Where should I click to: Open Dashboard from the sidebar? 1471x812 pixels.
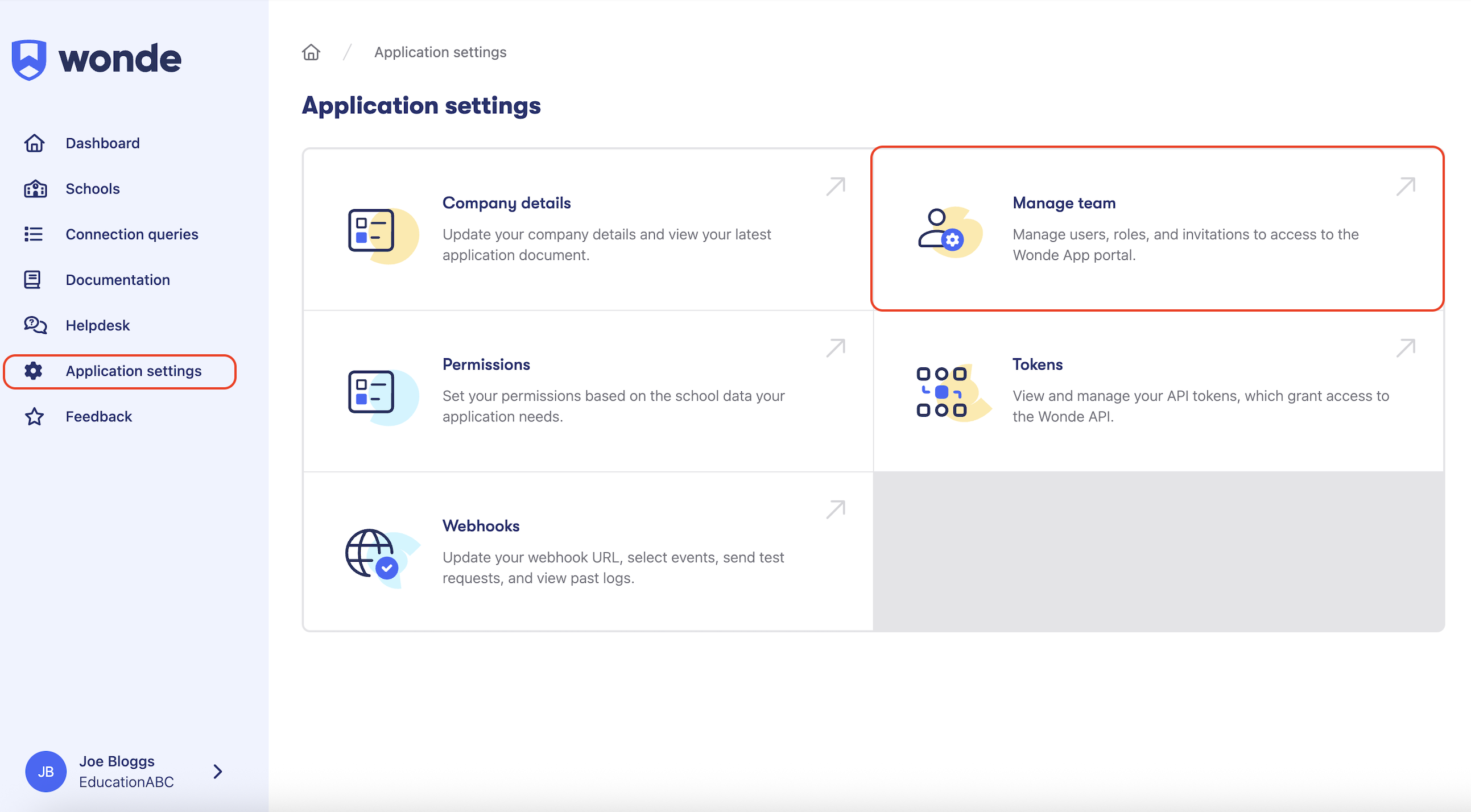coord(103,143)
